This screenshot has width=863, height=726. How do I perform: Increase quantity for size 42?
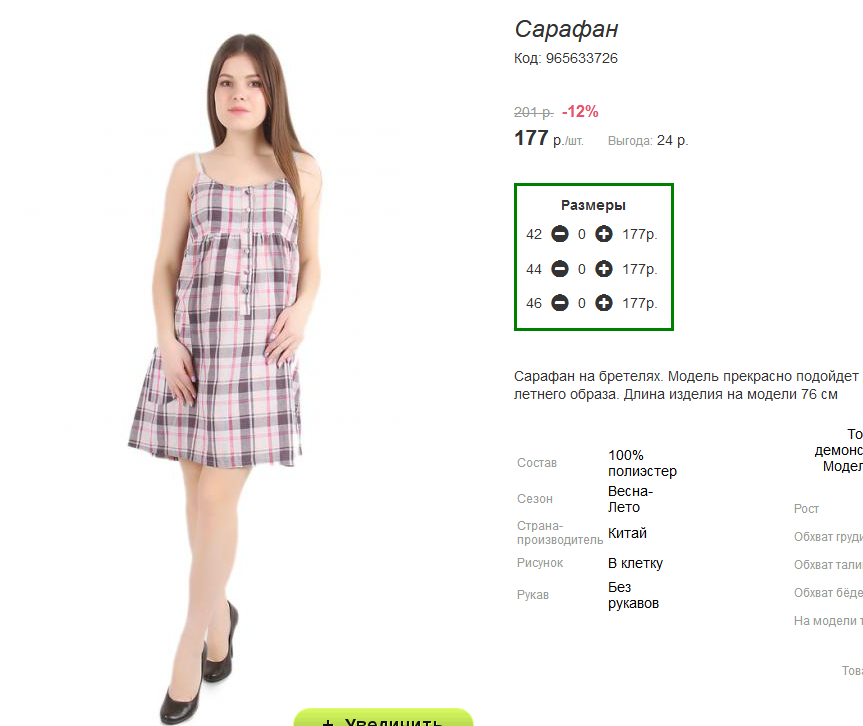pos(604,234)
